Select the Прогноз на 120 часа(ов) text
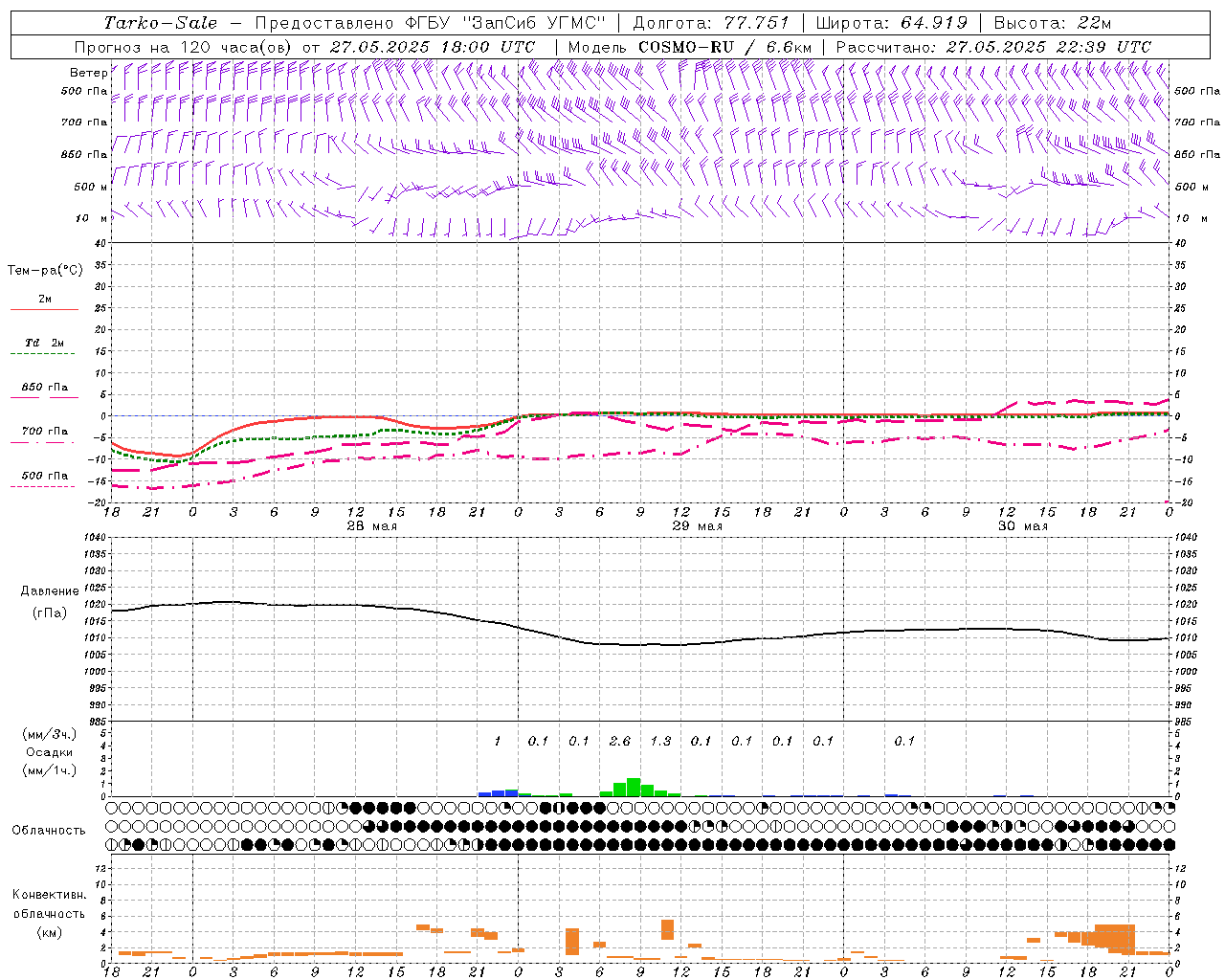Viewport: 1225px width, 980px height. click(184, 47)
